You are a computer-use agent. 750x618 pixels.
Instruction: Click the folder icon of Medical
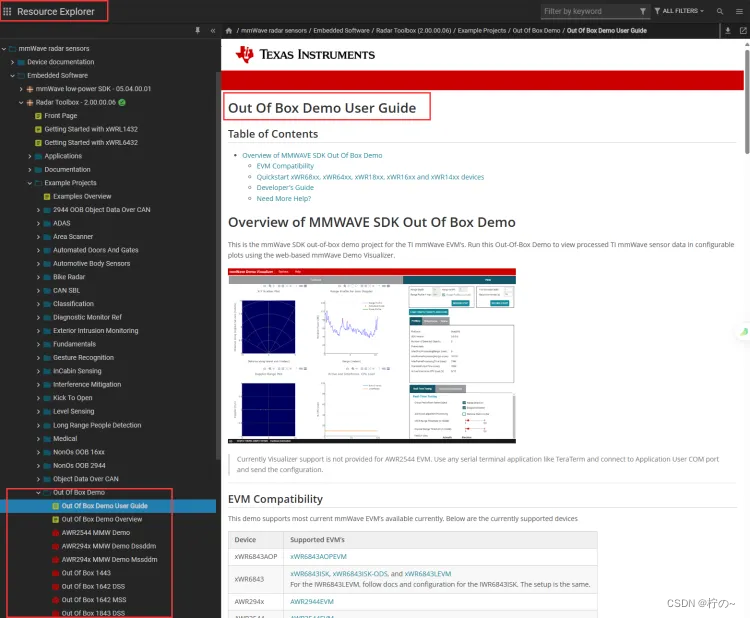pyautogui.click(x=47, y=439)
